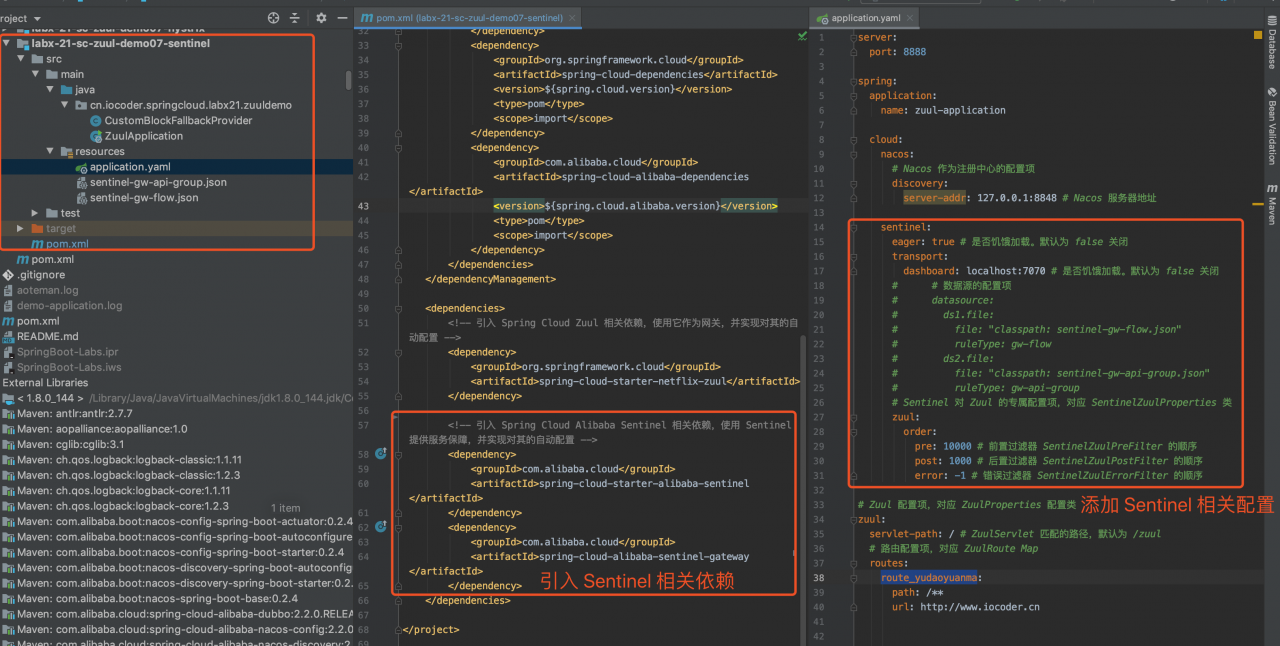This screenshot has width=1280, height=646.
Task: Click line number 38 in the gutter
Action: click(x=818, y=577)
